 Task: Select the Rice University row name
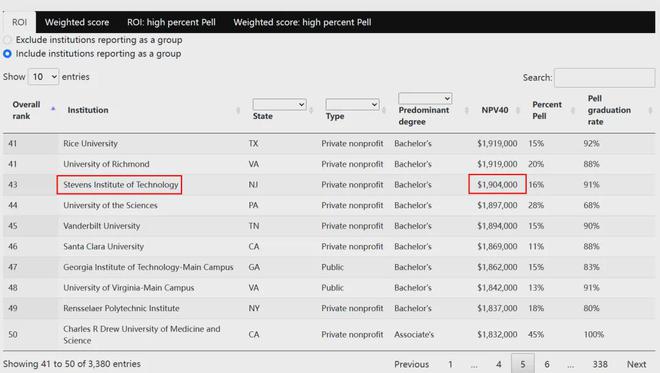(90, 144)
